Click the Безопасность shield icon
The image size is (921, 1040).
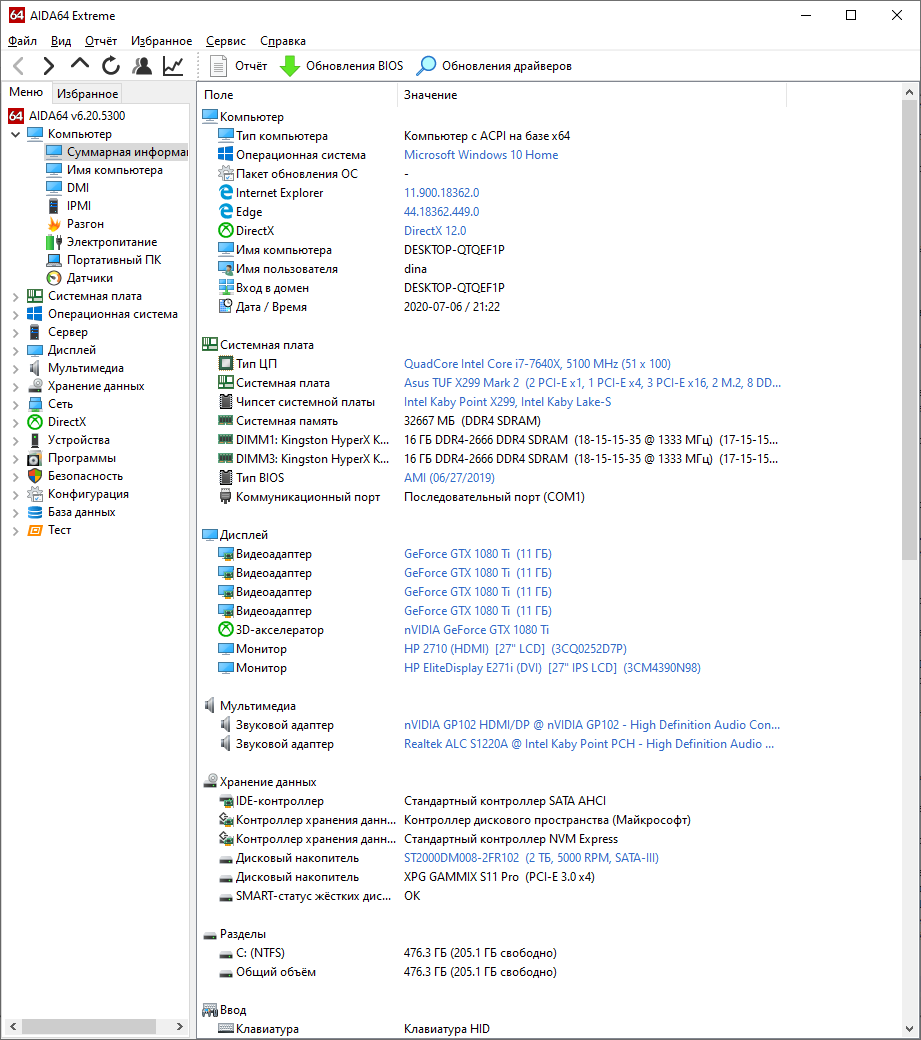click(x=35, y=476)
